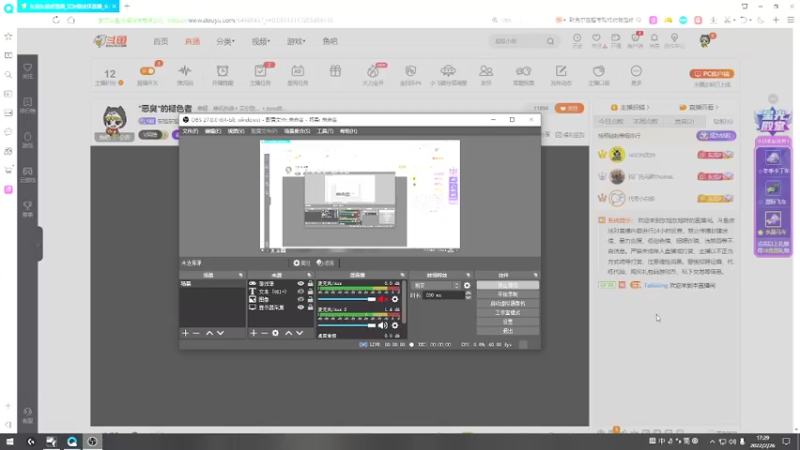Expand the 分类 dropdown in Douyu navigation
Viewport: 800px width, 450px height.
click(225, 41)
